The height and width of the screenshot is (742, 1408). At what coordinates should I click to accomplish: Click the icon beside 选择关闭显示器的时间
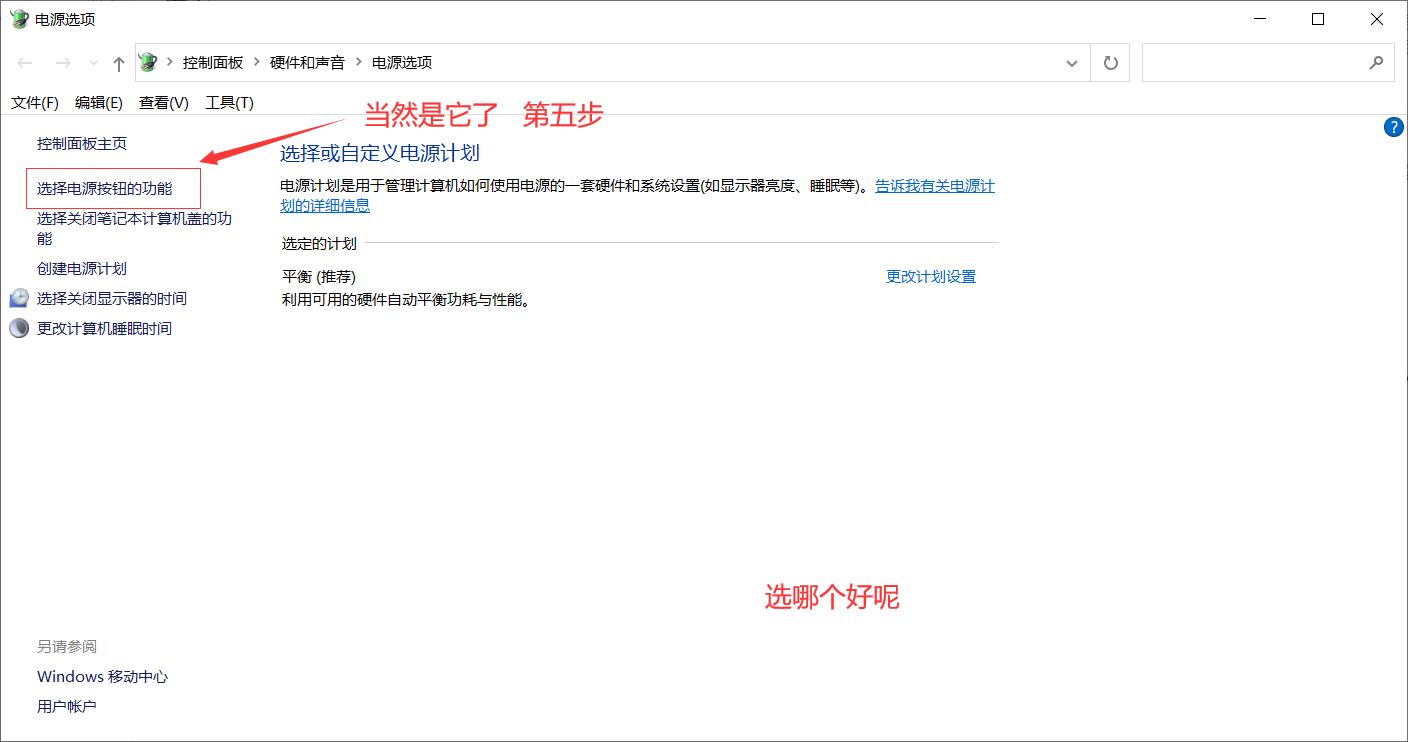tap(19, 298)
